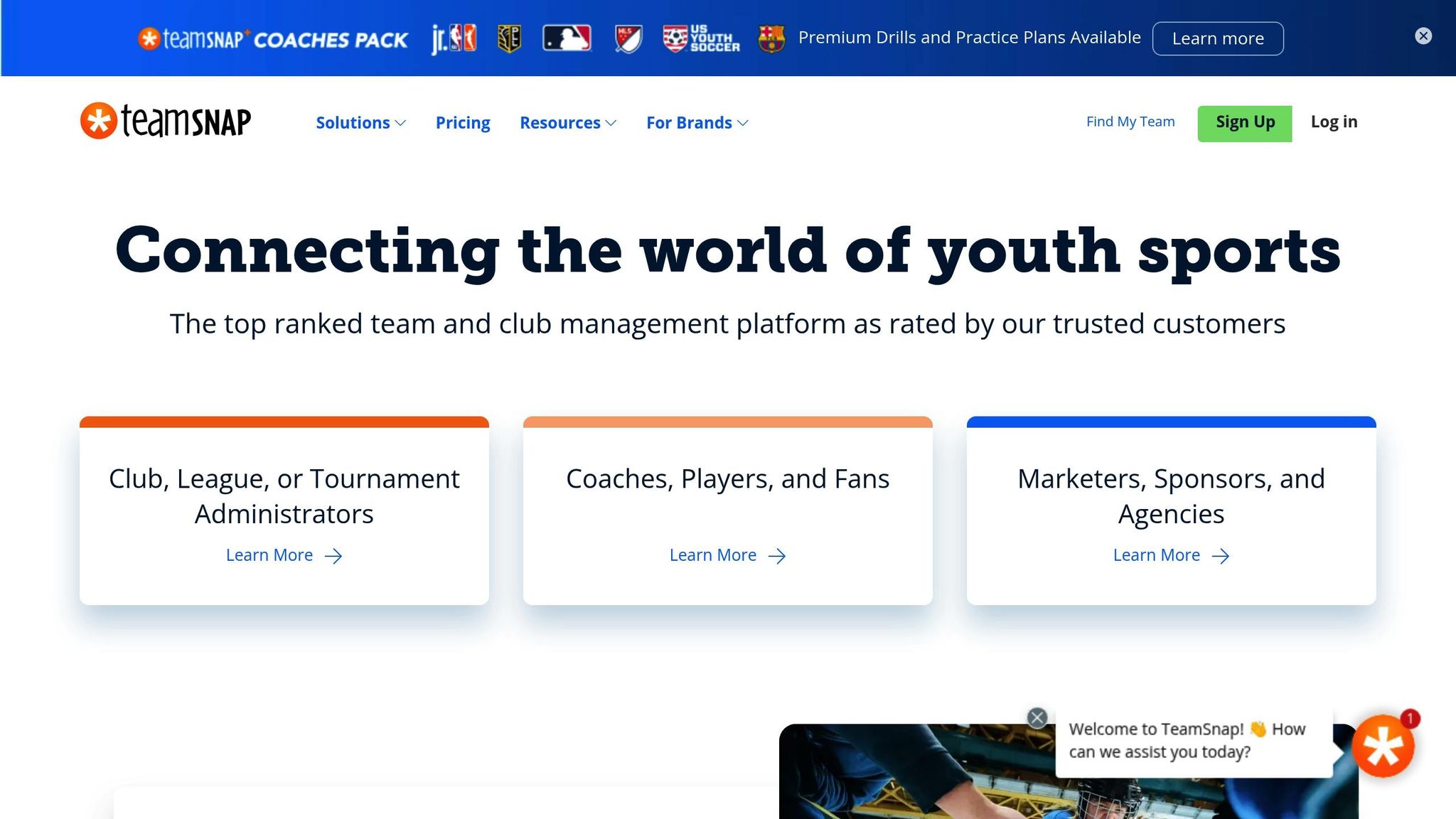The width and height of the screenshot is (1456, 819).
Task: Click the Marketers, Sponsors, and Agencies card title
Action: [x=1172, y=496]
